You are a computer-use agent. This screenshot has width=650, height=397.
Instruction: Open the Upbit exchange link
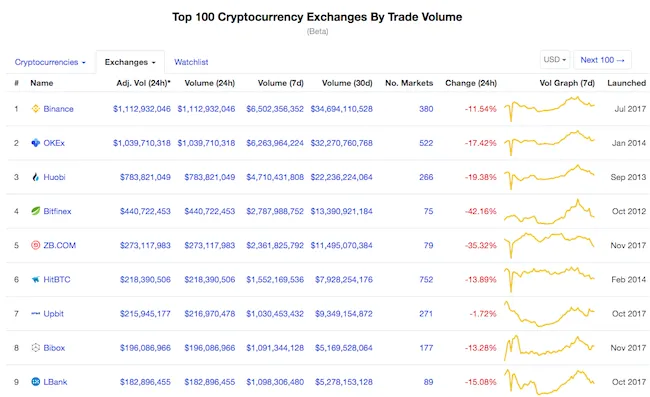pos(53,314)
